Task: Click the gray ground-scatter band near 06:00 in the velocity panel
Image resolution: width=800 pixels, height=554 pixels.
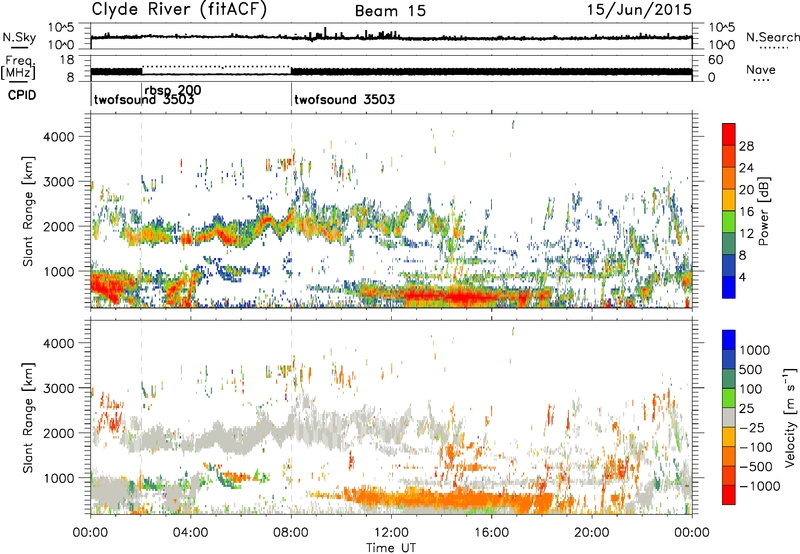Action: [x=240, y=437]
